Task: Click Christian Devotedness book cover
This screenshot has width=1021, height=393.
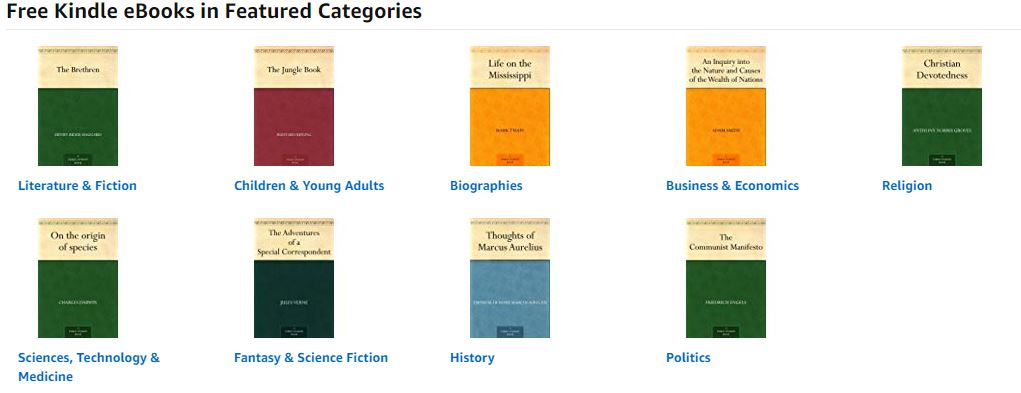Action: [x=942, y=106]
